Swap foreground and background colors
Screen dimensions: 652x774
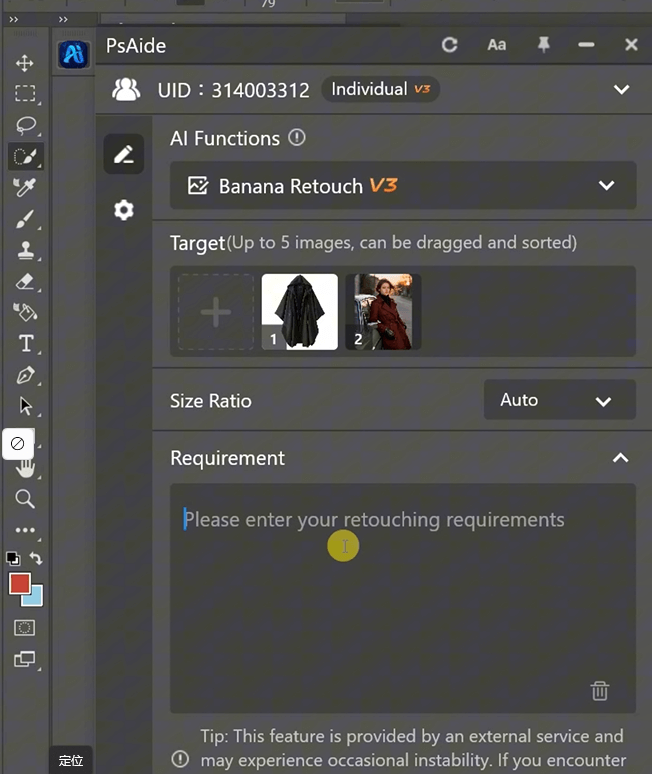(36, 558)
